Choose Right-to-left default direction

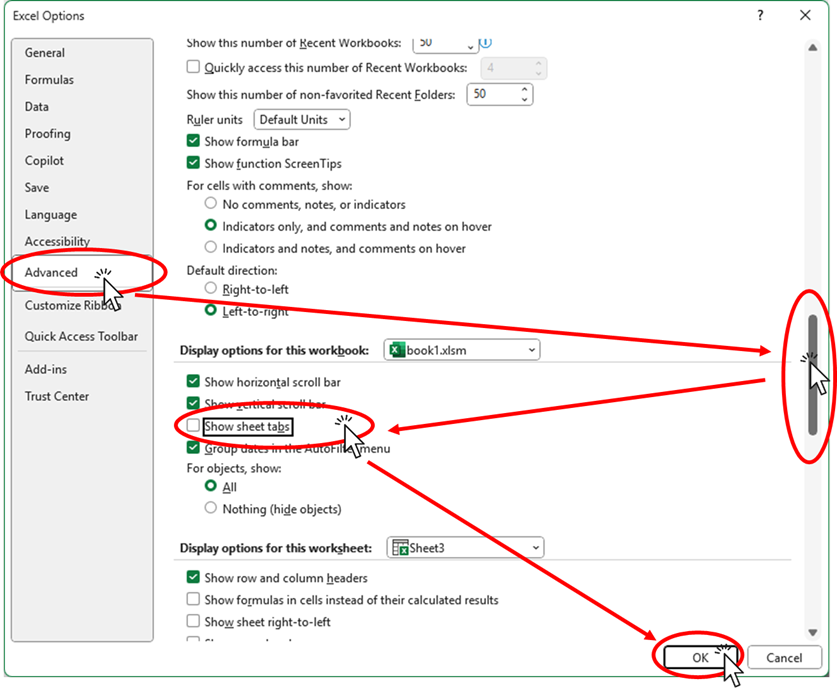click(211, 288)
